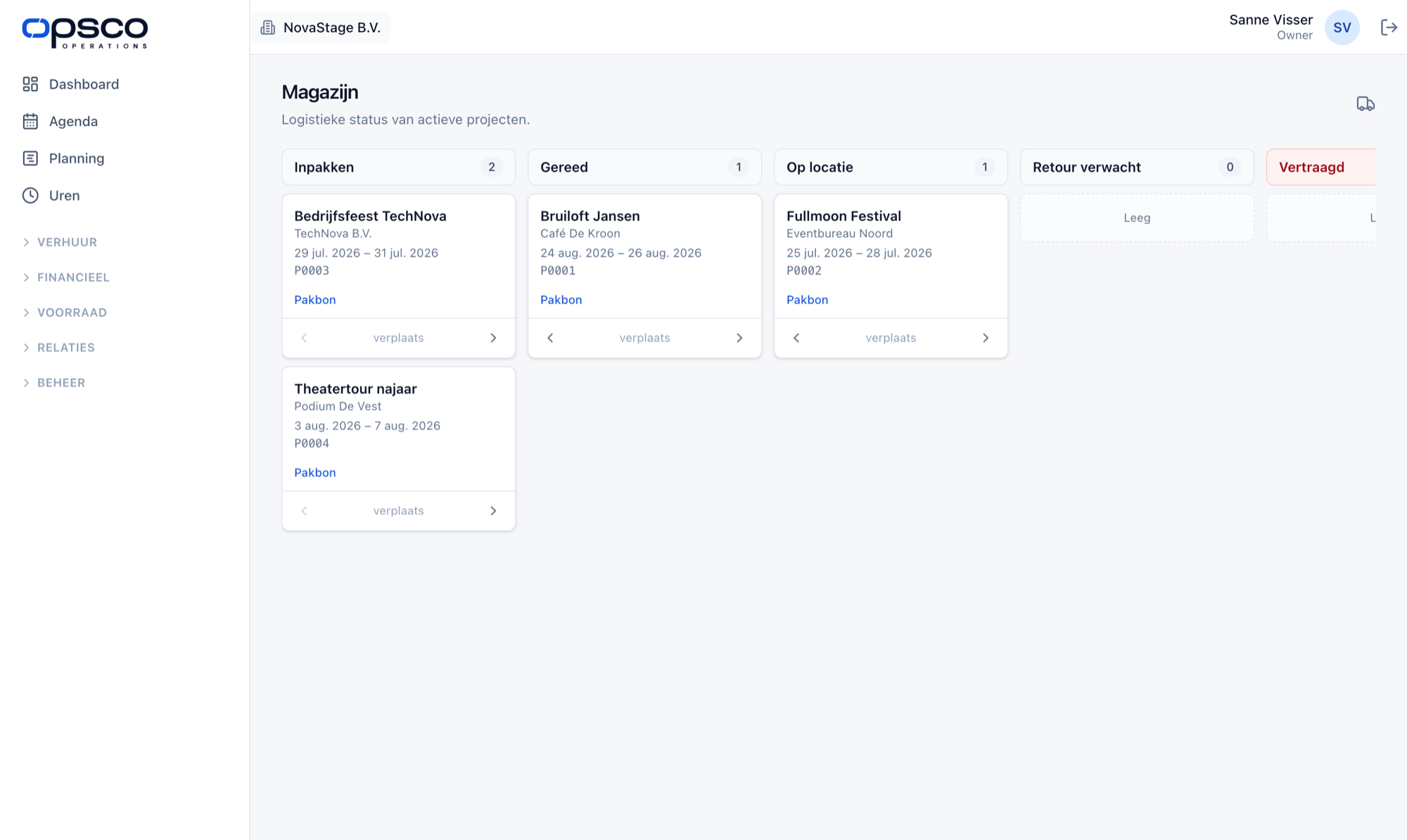The image size is (1407, 840).
Task: Open the Bruiloft Jansen card title
Action: (x=590, y=216)
